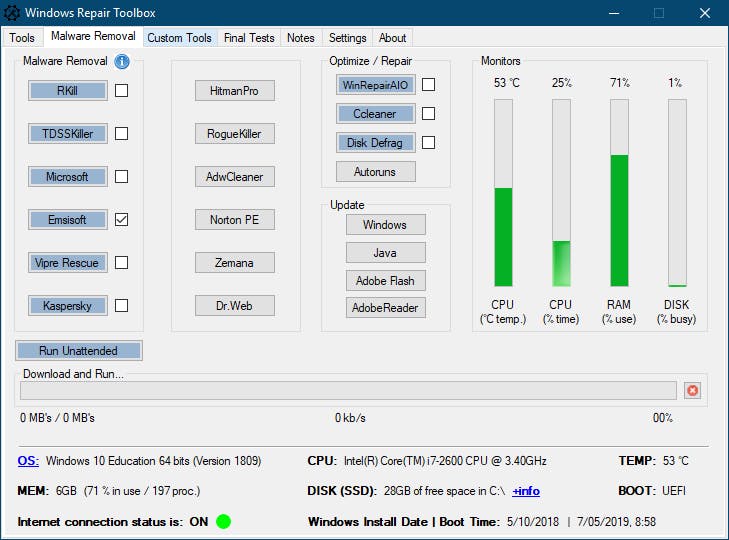Check the Kaspersky checkbox
This screenshot has height=540, width=729.
121,306
